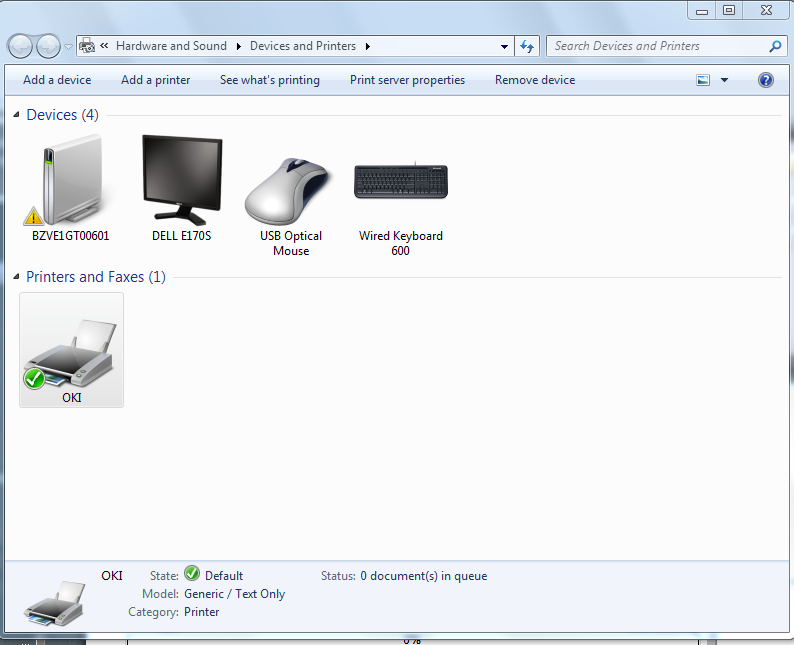Open the recent pages dropdown arrow
Viewport: 794px width, 645px height.
(x=68, y=46)
